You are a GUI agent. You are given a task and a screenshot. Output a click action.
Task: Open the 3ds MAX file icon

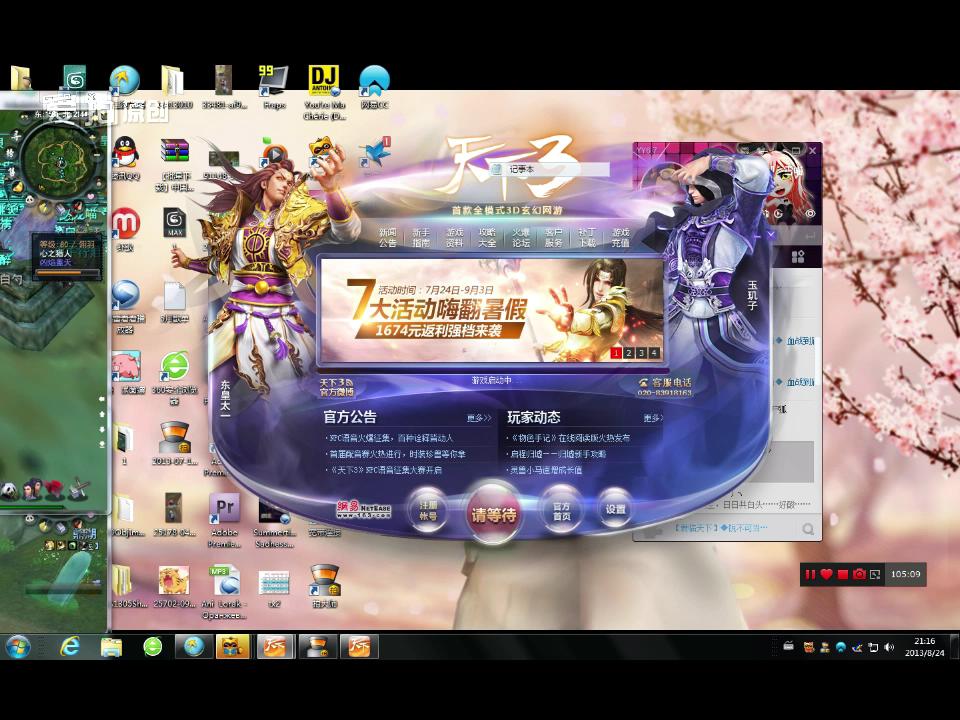coord(174,223)
